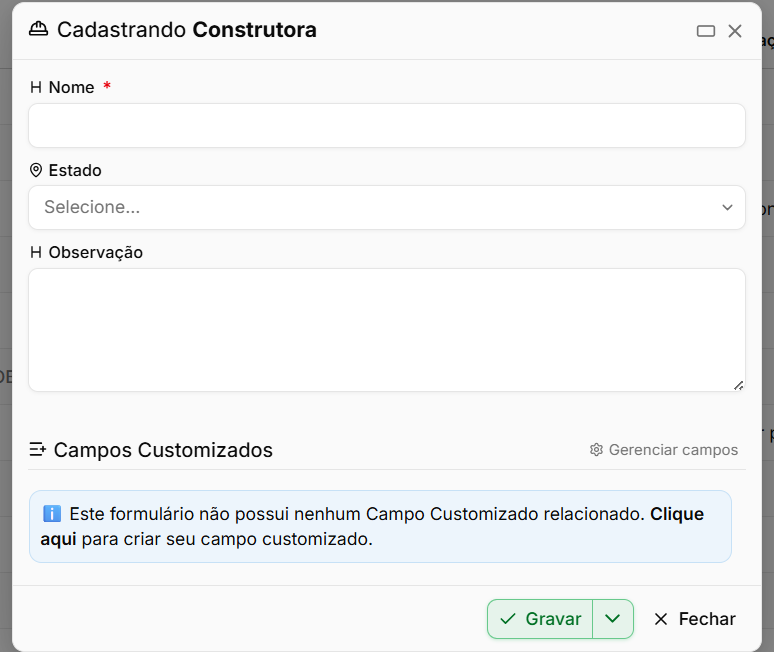Close the dialog using the top X icon
Viewport: 774px width, 652px height.
735,31
